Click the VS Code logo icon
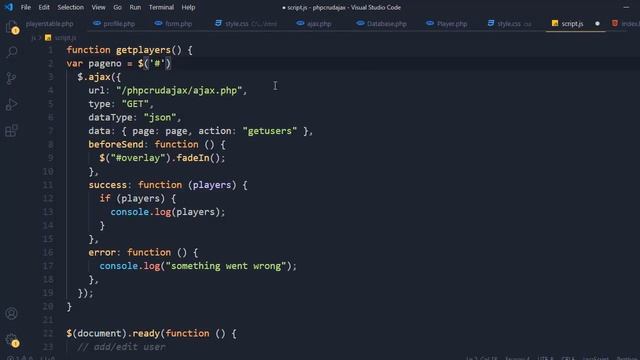 click(x=9, y=7)
